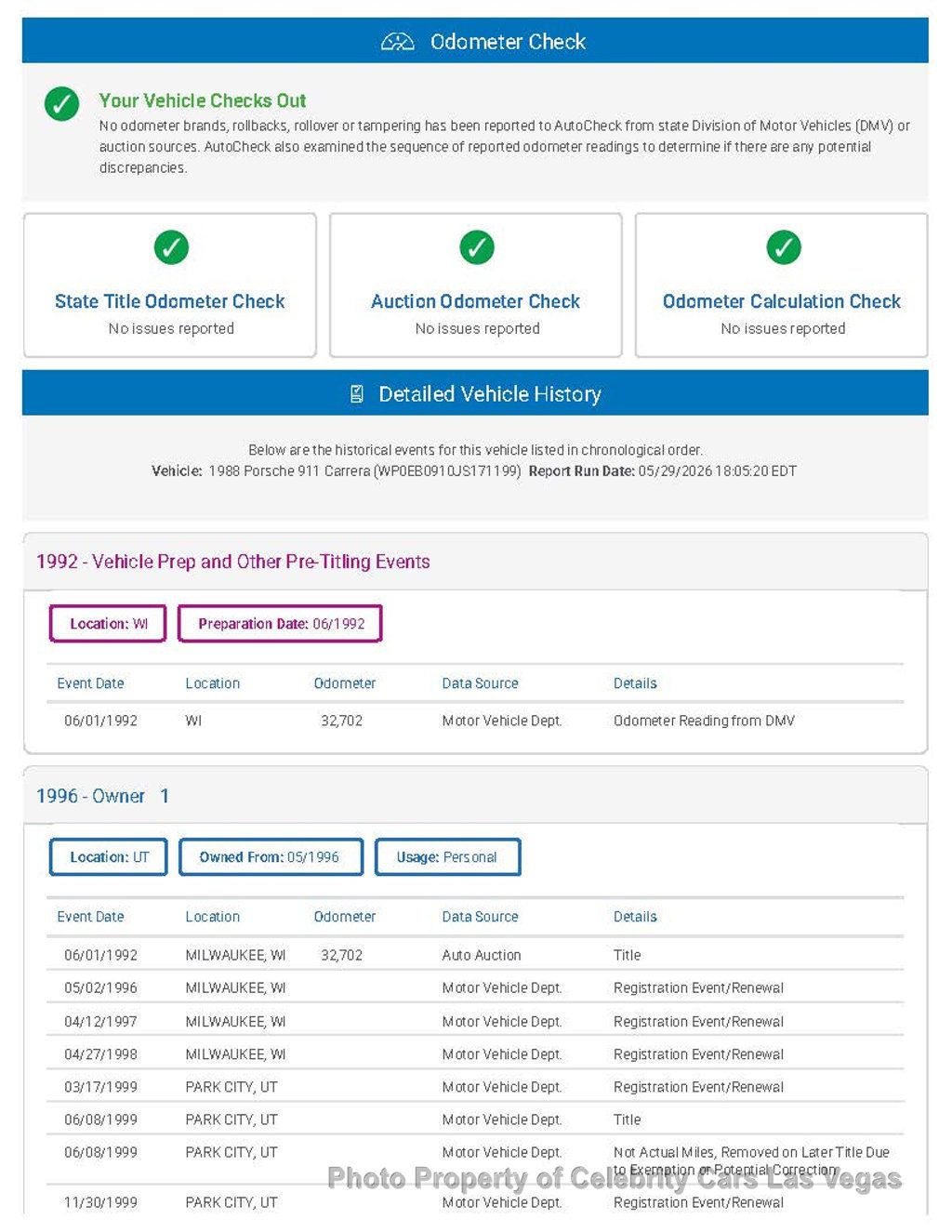Viewport: 952px width, 1232px height.
Task: Select the Detailed Vehicle History header bar
Action: [475, 393]
